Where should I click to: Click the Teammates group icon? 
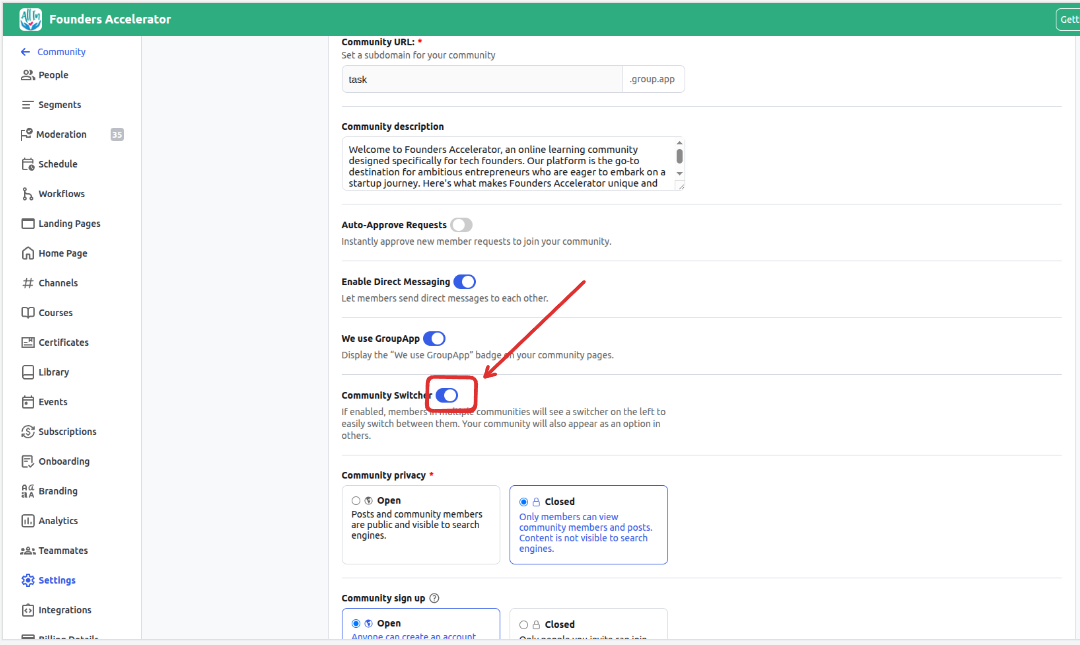point(28,551)
